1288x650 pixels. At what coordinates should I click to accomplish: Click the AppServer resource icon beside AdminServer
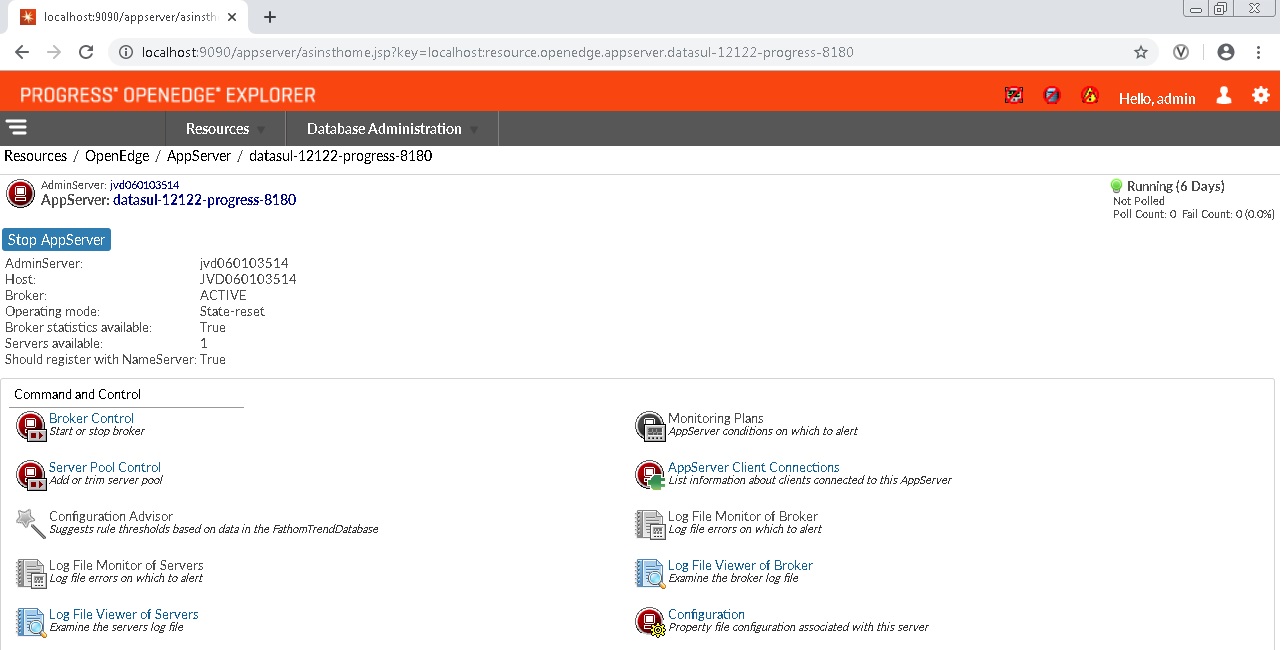pos(20,193)
